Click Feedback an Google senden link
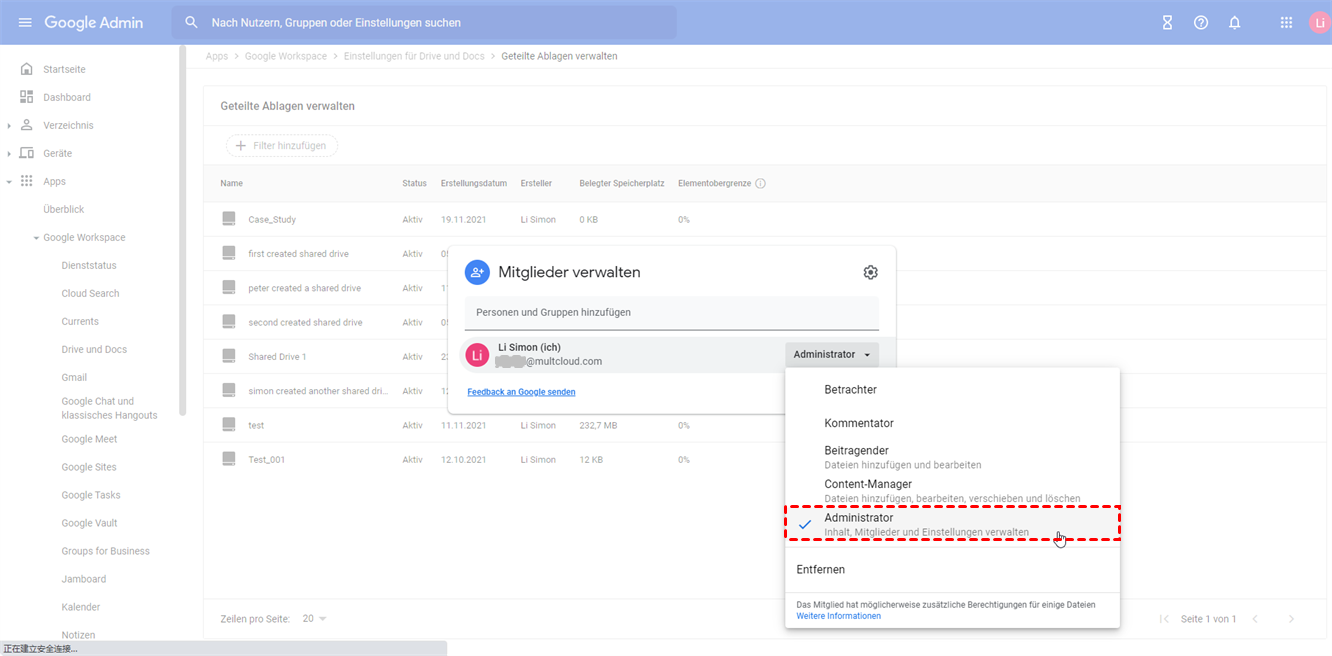The height and width of the screenshot is (656, 1332). (x=521, y=392)
